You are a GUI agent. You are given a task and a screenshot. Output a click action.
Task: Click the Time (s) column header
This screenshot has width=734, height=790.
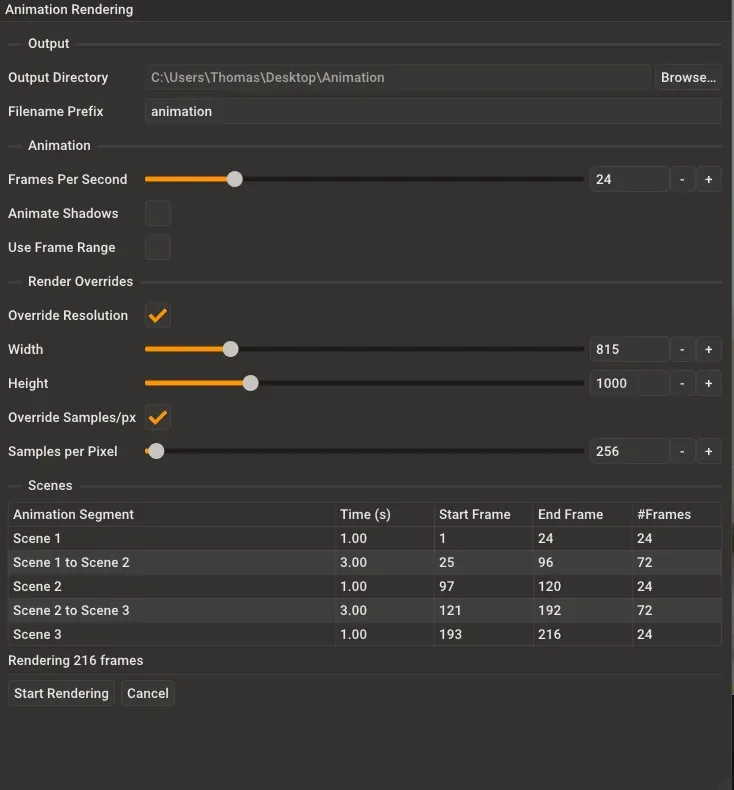point(385,514)
